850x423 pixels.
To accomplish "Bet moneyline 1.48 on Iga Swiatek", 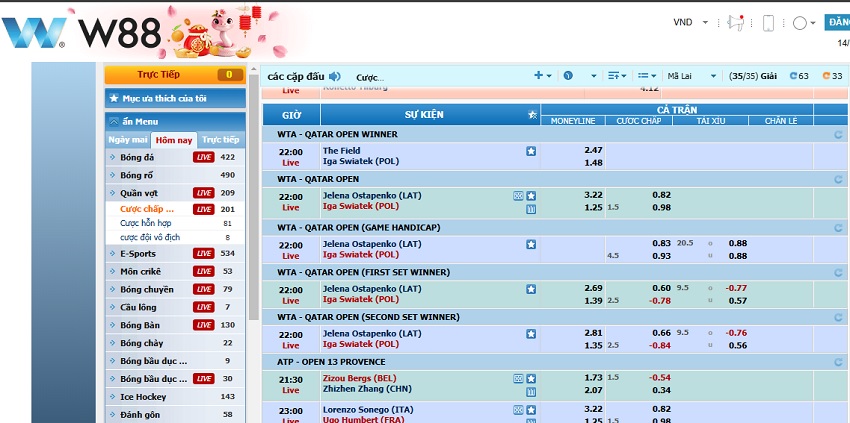I will pos(594,163).
